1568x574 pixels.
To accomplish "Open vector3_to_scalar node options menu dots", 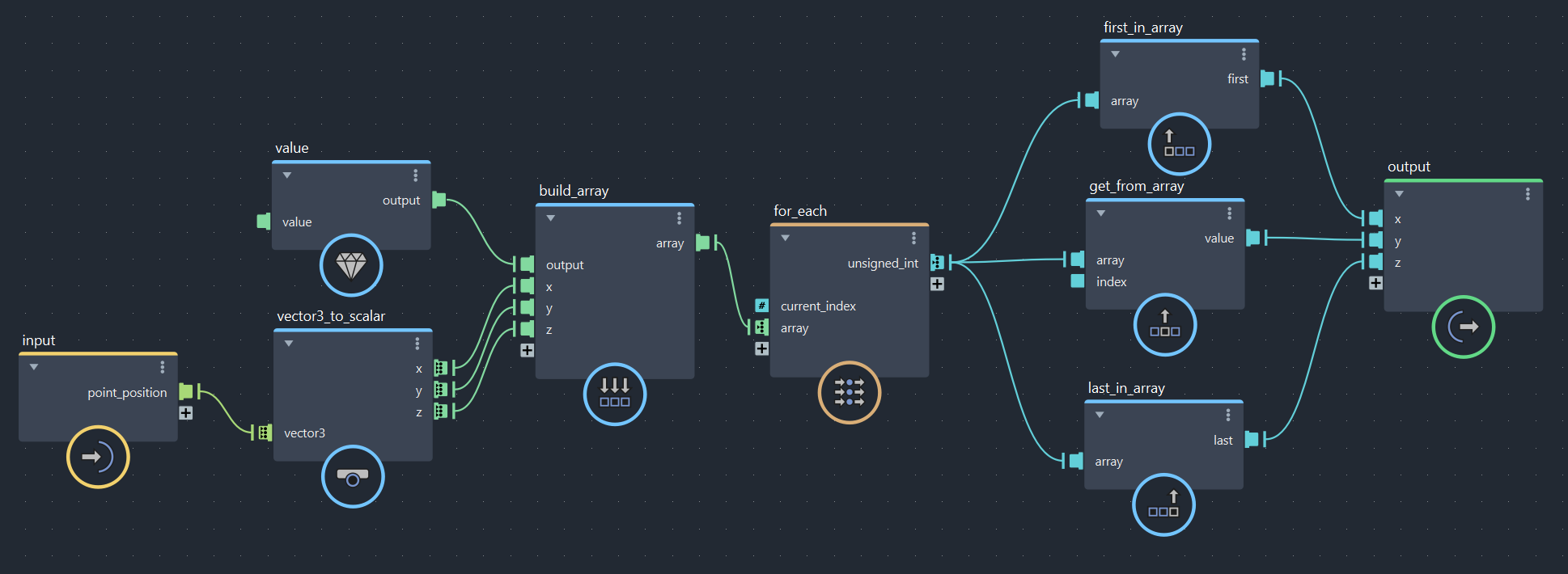I will coord(417,344).
